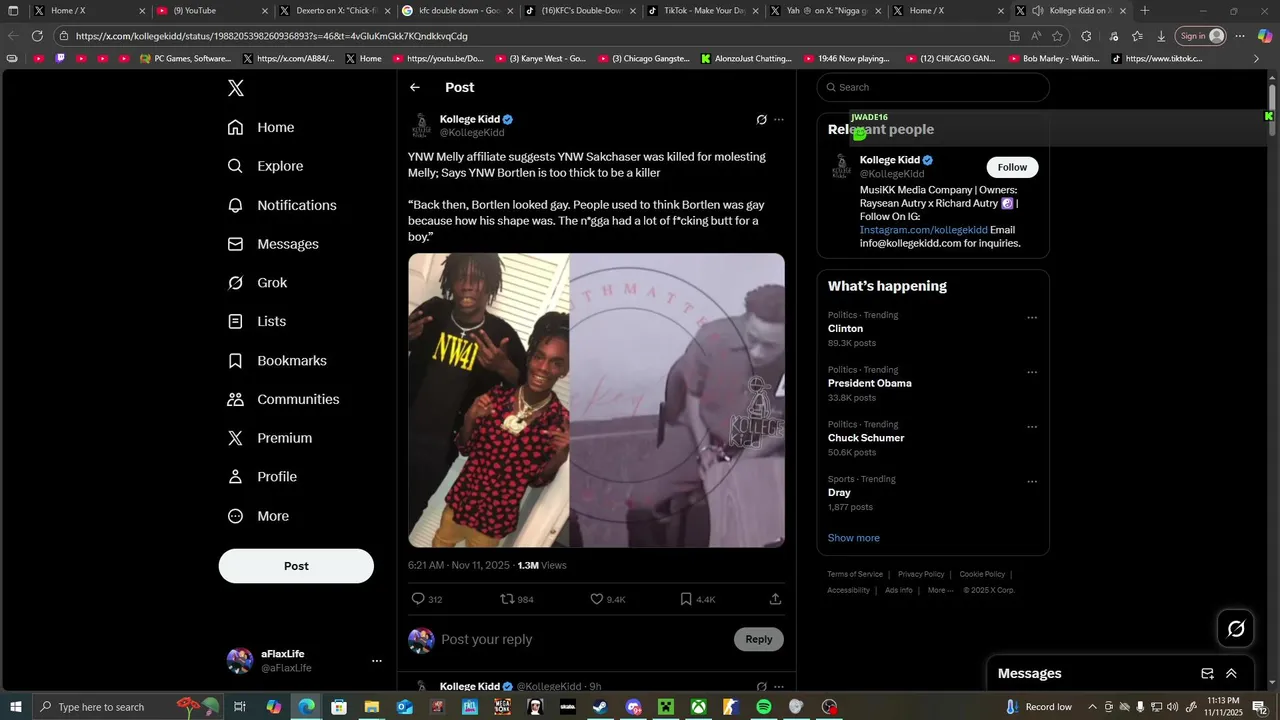
Task: Click the Trending Clinton topic
Action: 845,329
